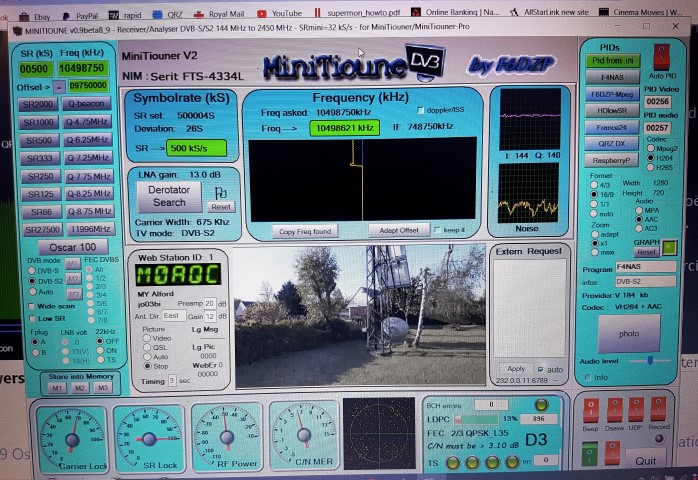Image resolution: width=698 pixels, height=480 pixels.
Task: Enable the Low SR checkbox
Action: click(32, 319)
